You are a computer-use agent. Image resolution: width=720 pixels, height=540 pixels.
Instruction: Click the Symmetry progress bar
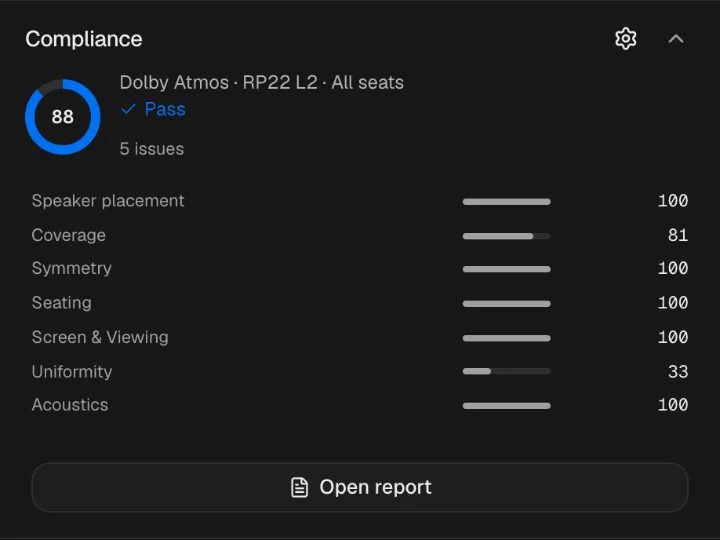click(506, 269)
